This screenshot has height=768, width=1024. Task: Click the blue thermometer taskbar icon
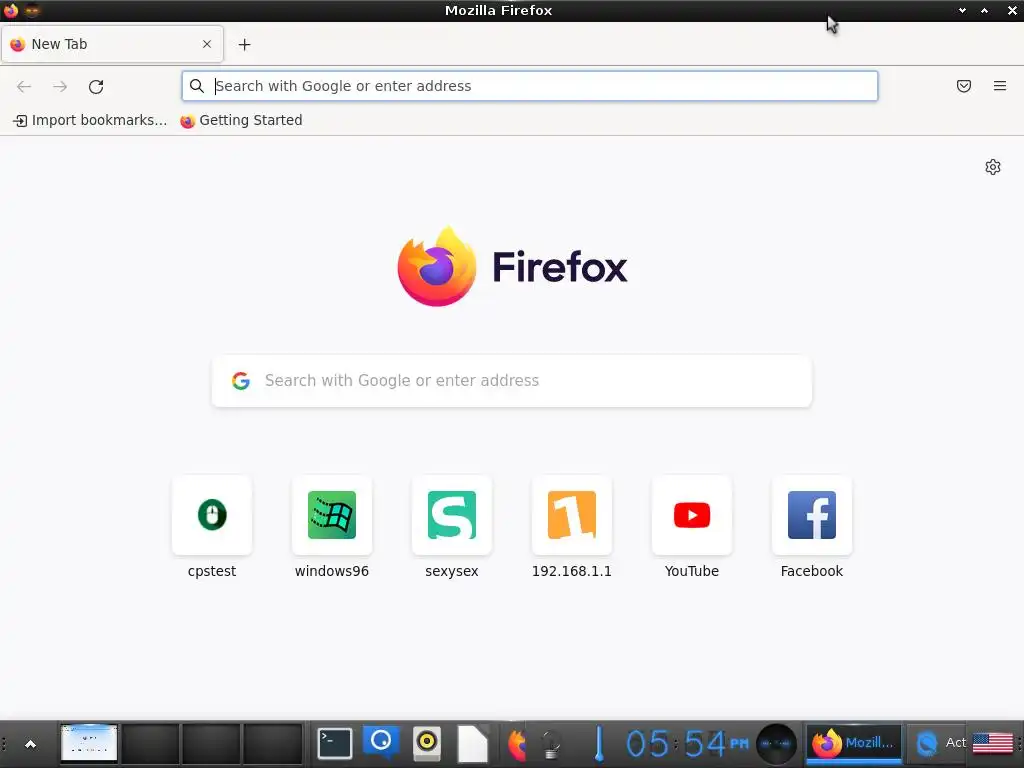[x=599, y=744]
